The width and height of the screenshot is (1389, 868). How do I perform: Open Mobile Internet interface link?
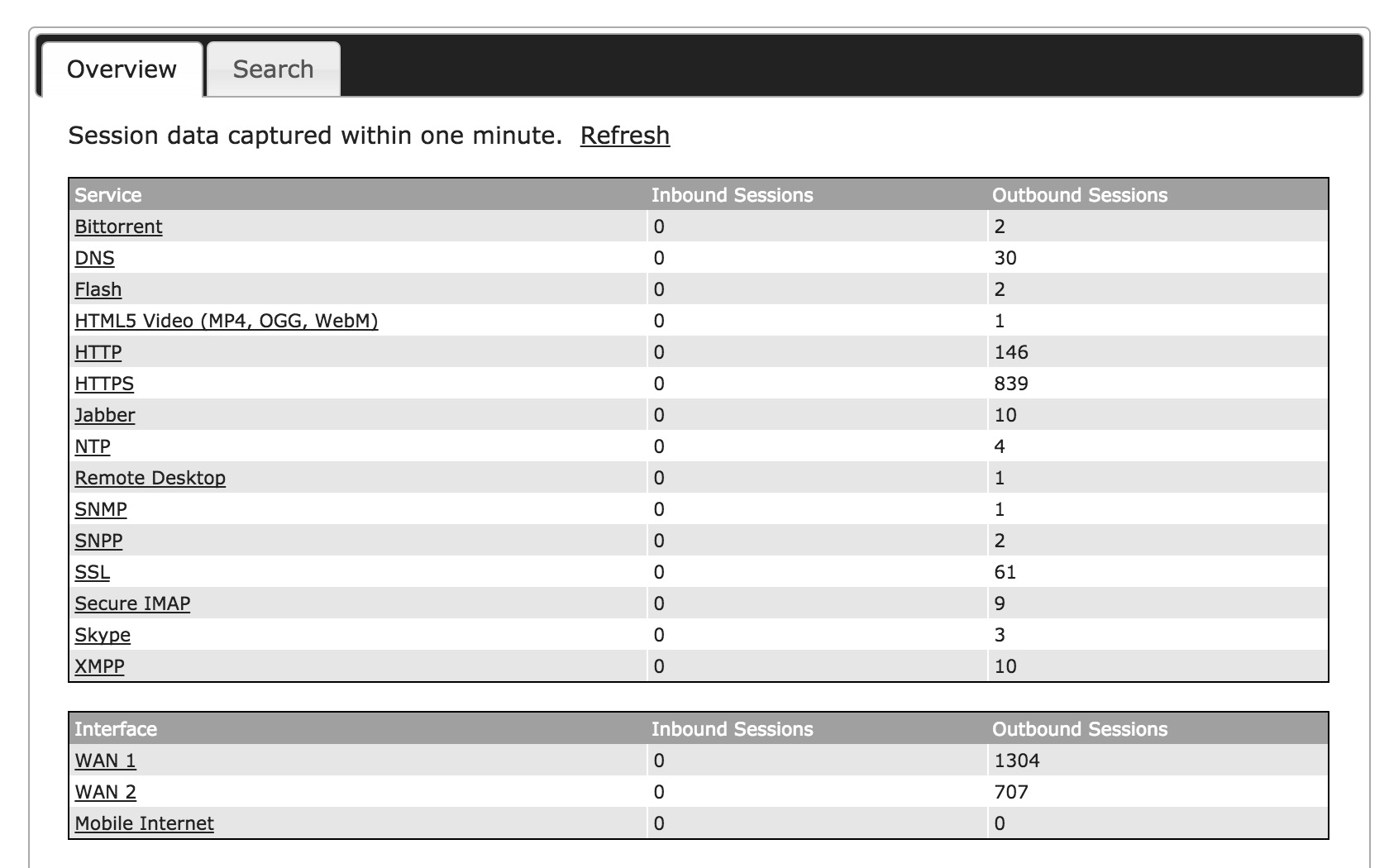tap(144, 823)
